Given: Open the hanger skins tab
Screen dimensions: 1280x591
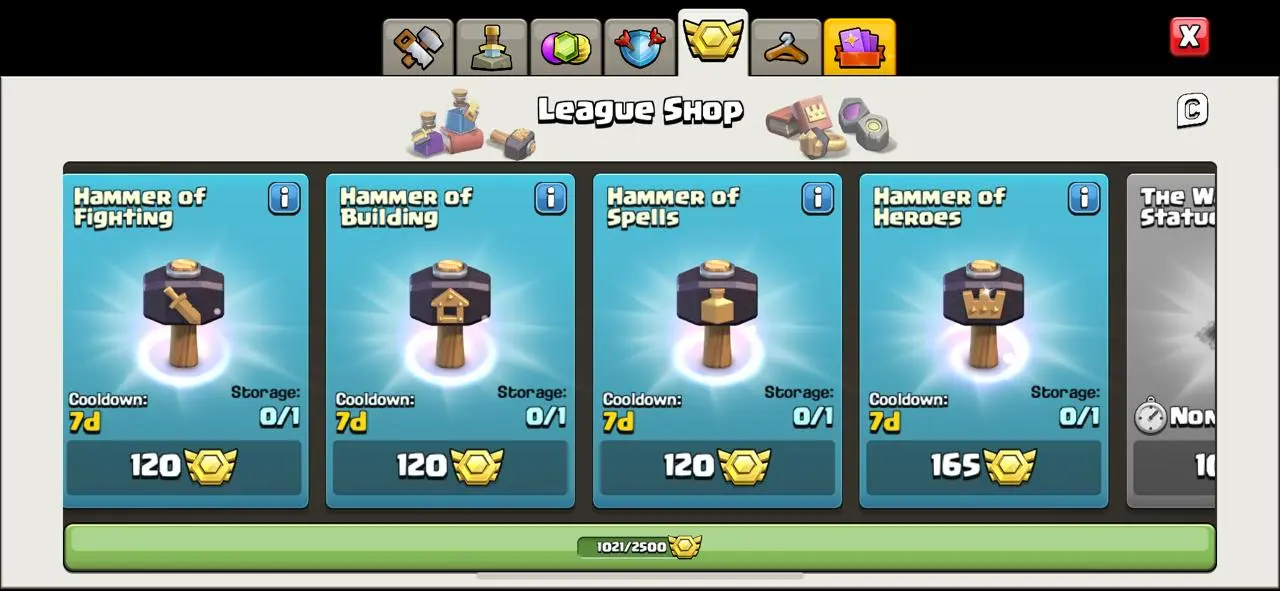Looking at the screenshot, I should 786,47.
